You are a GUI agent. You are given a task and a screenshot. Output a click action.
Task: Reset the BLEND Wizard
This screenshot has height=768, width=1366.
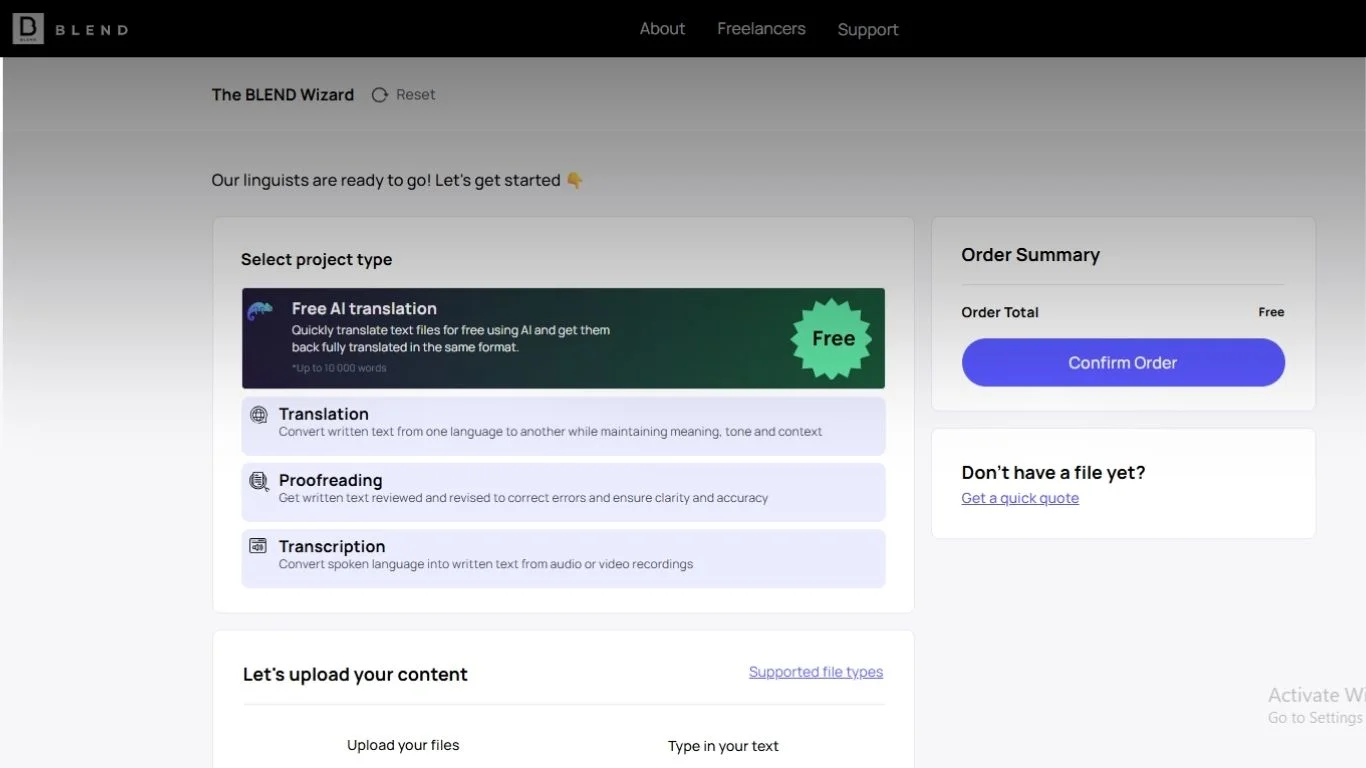[x=404, y=95]
